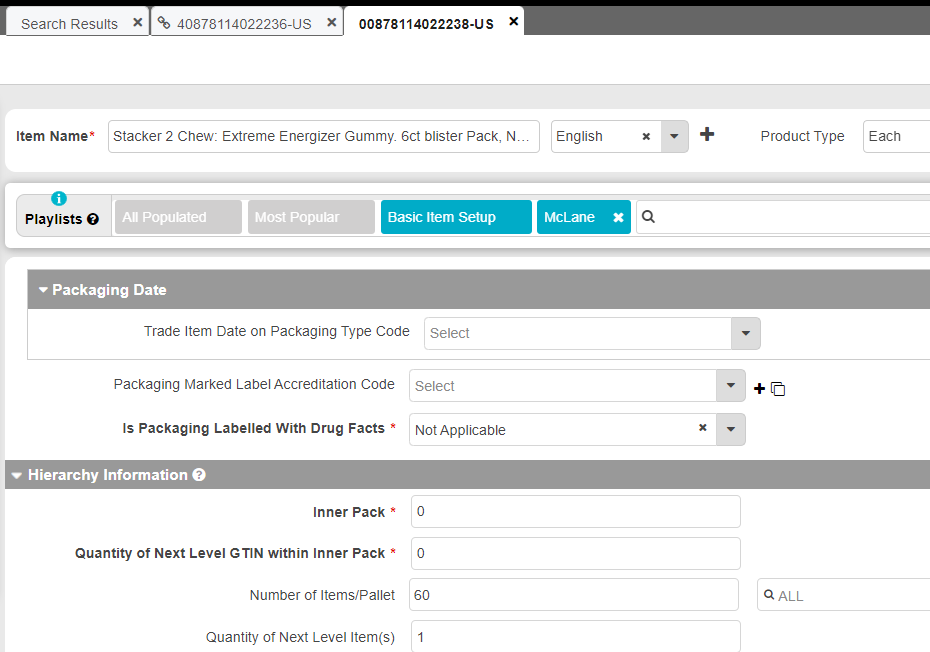Click the Is Packaging Labelled With Drug Facts label
The width and height of the screenshot is (930, 652).
(x=254, y=428)
